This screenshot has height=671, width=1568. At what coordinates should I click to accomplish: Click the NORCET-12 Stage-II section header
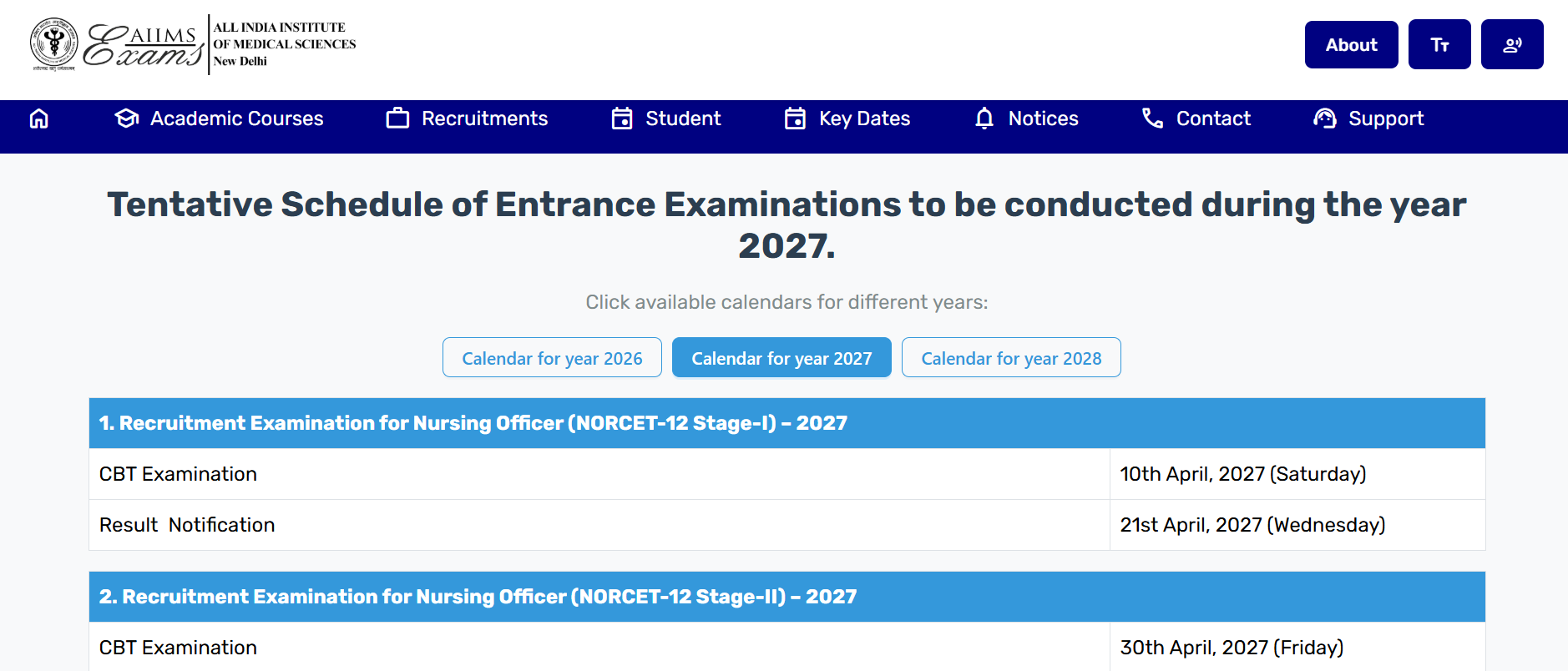click(787, 597)
